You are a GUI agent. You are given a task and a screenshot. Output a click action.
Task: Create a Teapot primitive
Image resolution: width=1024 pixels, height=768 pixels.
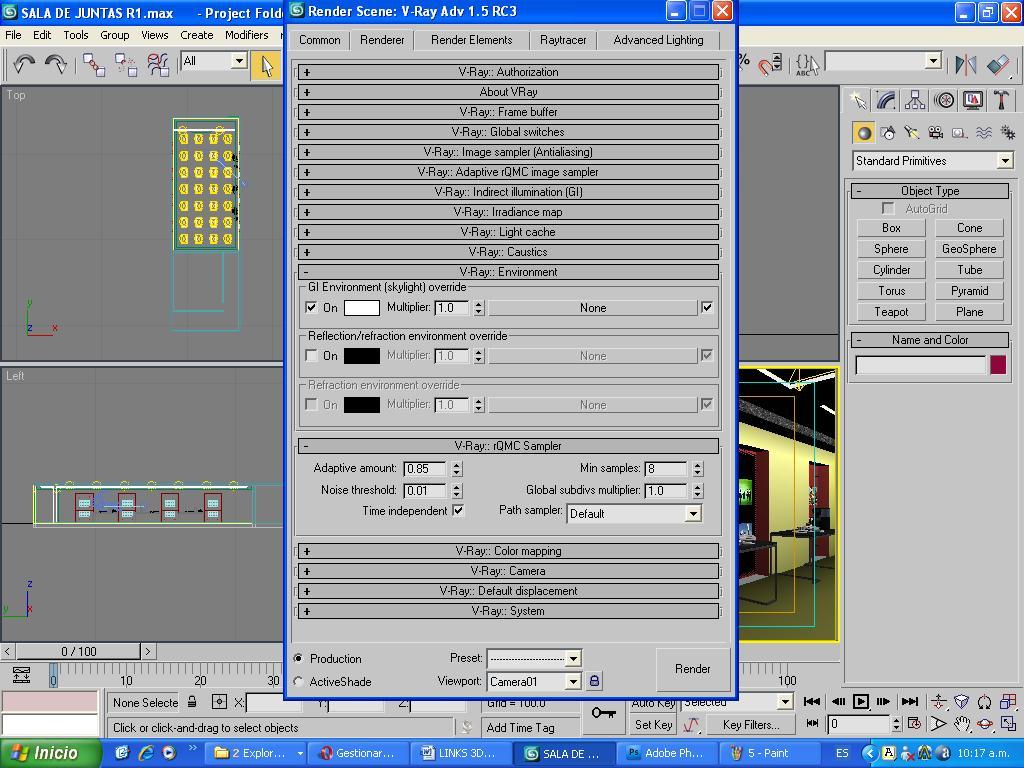point(891,312)
